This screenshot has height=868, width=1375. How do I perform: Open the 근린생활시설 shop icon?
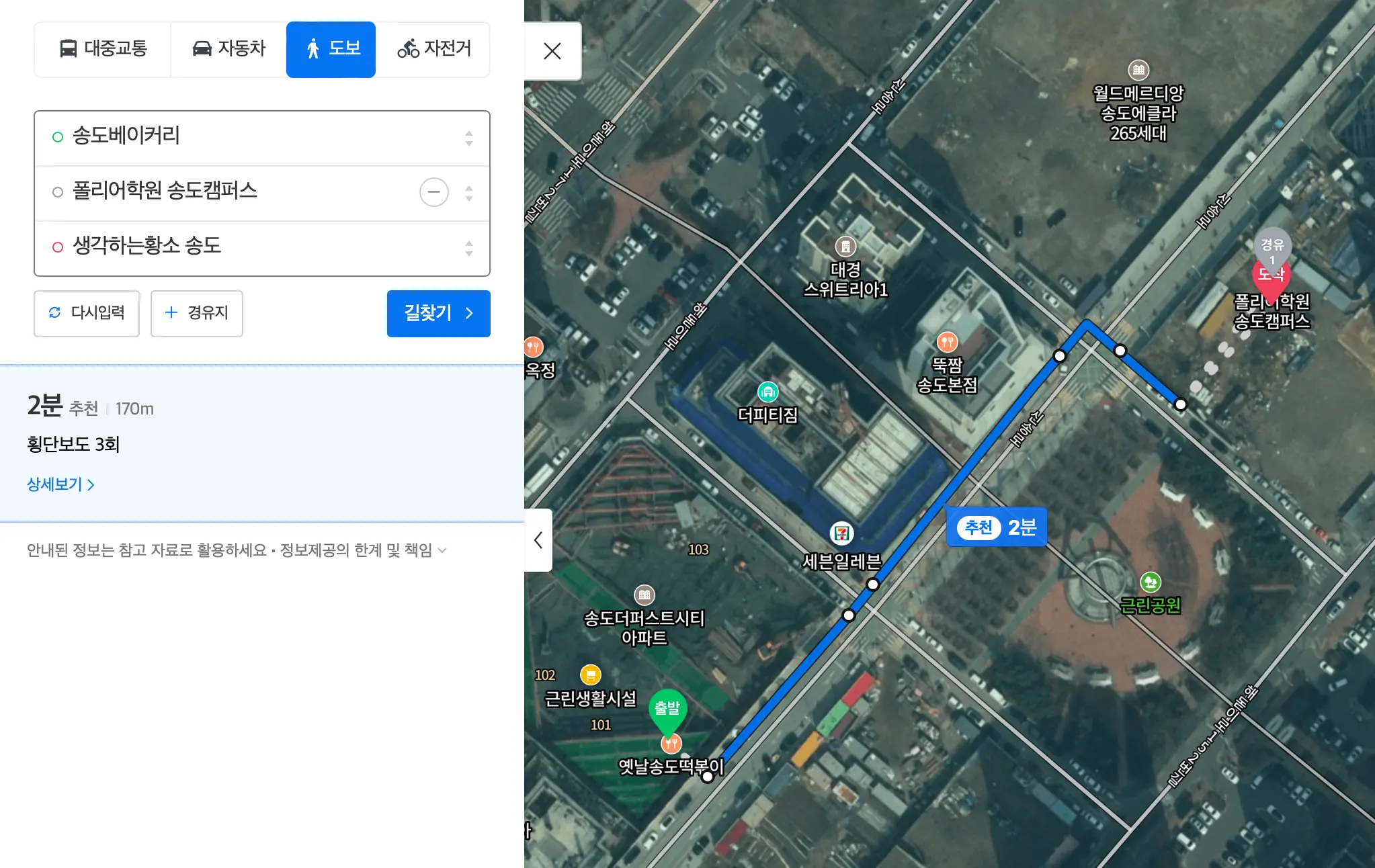pos(590,675)
